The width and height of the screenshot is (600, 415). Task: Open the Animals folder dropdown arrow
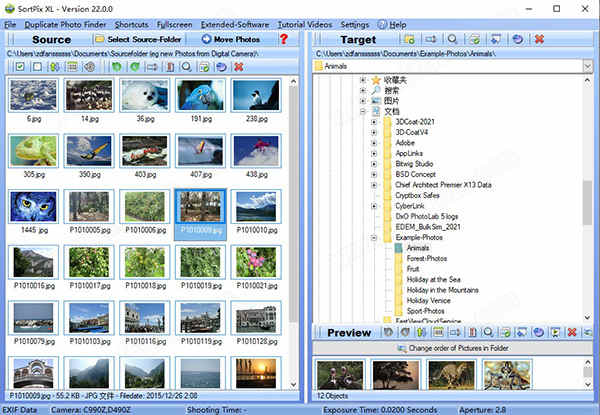tap(587, 66)
